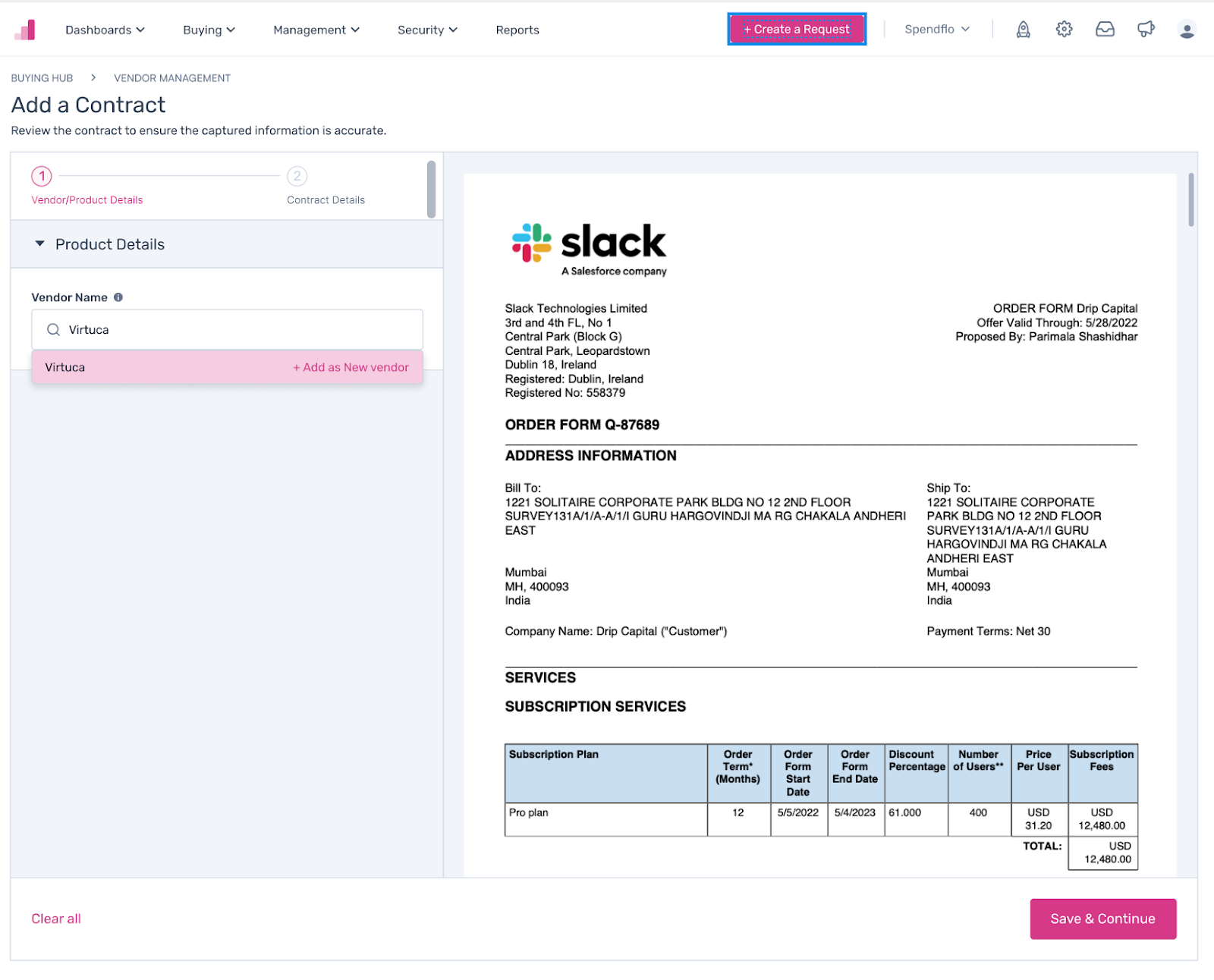The image size is (1214, 980).
Task: Click Save & Continue
Action: click(x=1102, y=919)
